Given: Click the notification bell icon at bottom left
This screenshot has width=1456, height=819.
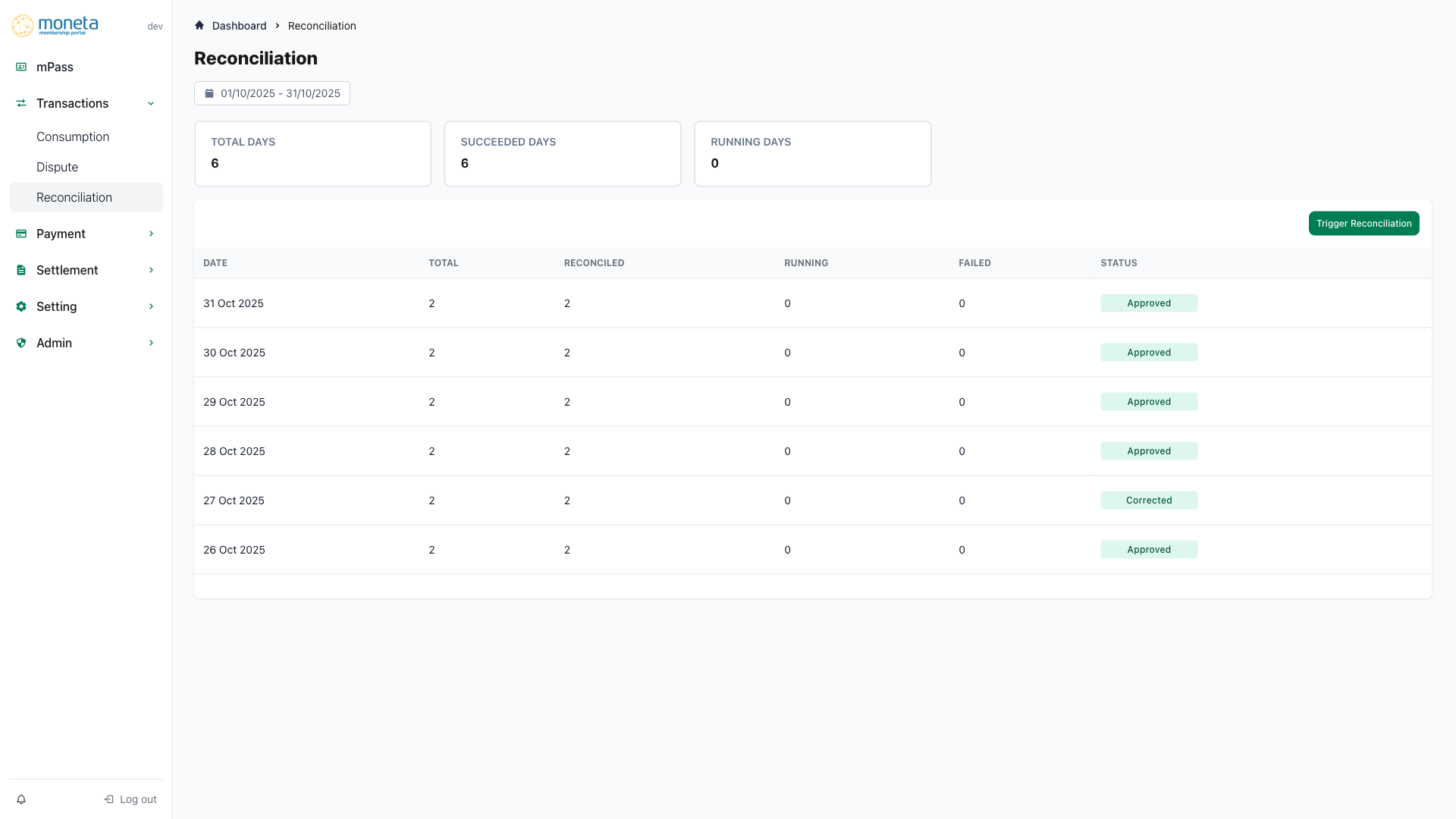Looking at the screenshot, I should (20, 799).
